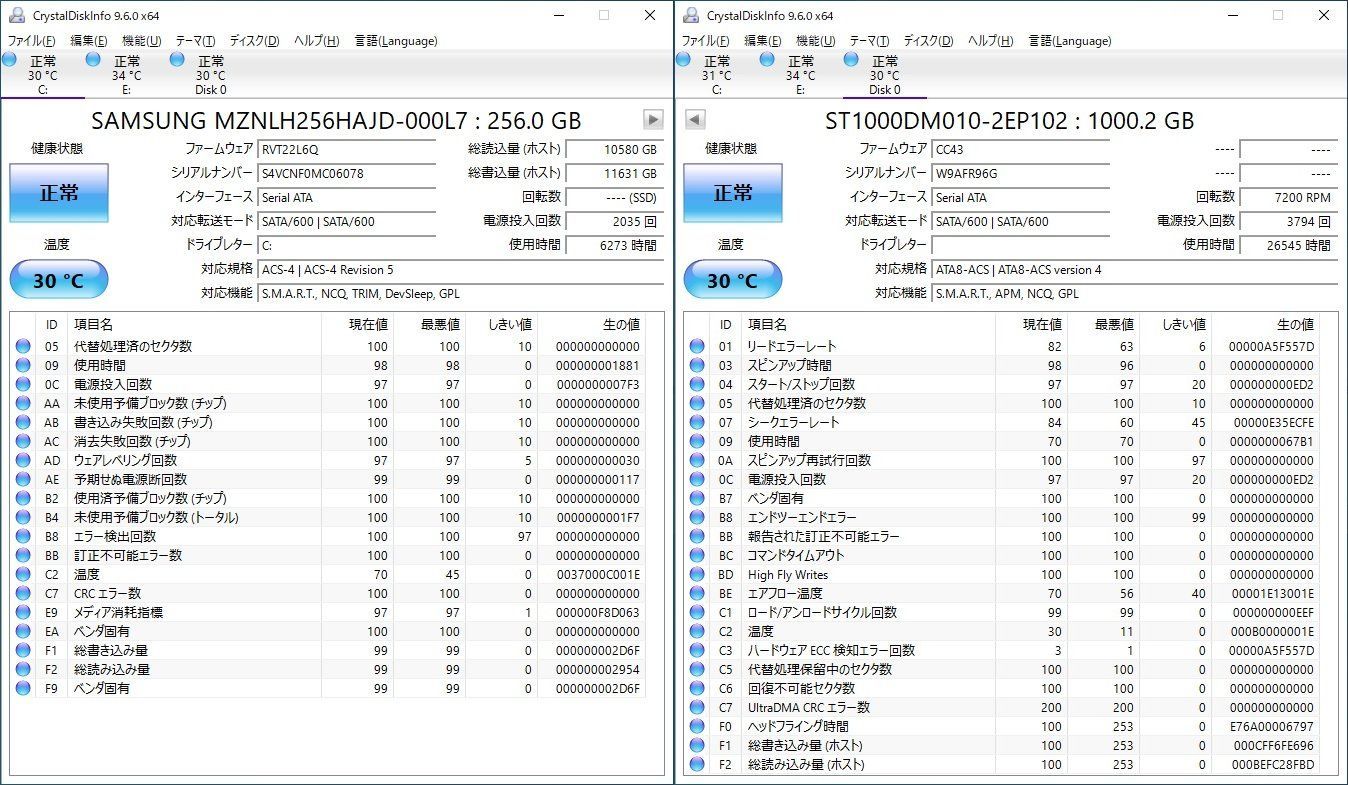Click 使用時間 field 26545 時間
This screenshot has width=1348, height=785.
(1288, 245)
